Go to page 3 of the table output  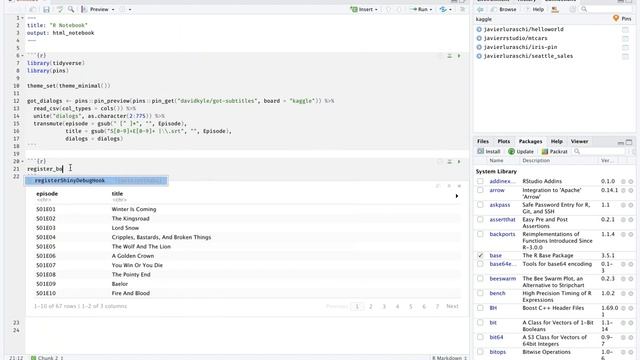click(x=384, y=306)
